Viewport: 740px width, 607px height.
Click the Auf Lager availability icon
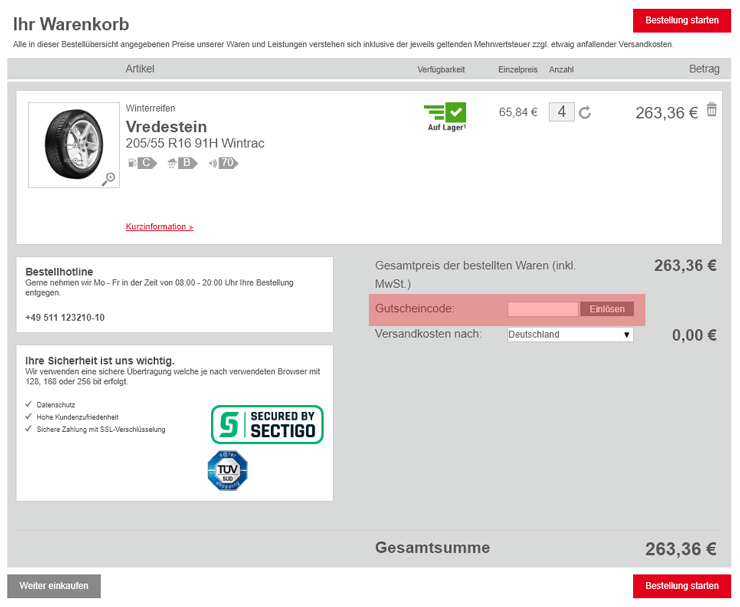[446, 117]
